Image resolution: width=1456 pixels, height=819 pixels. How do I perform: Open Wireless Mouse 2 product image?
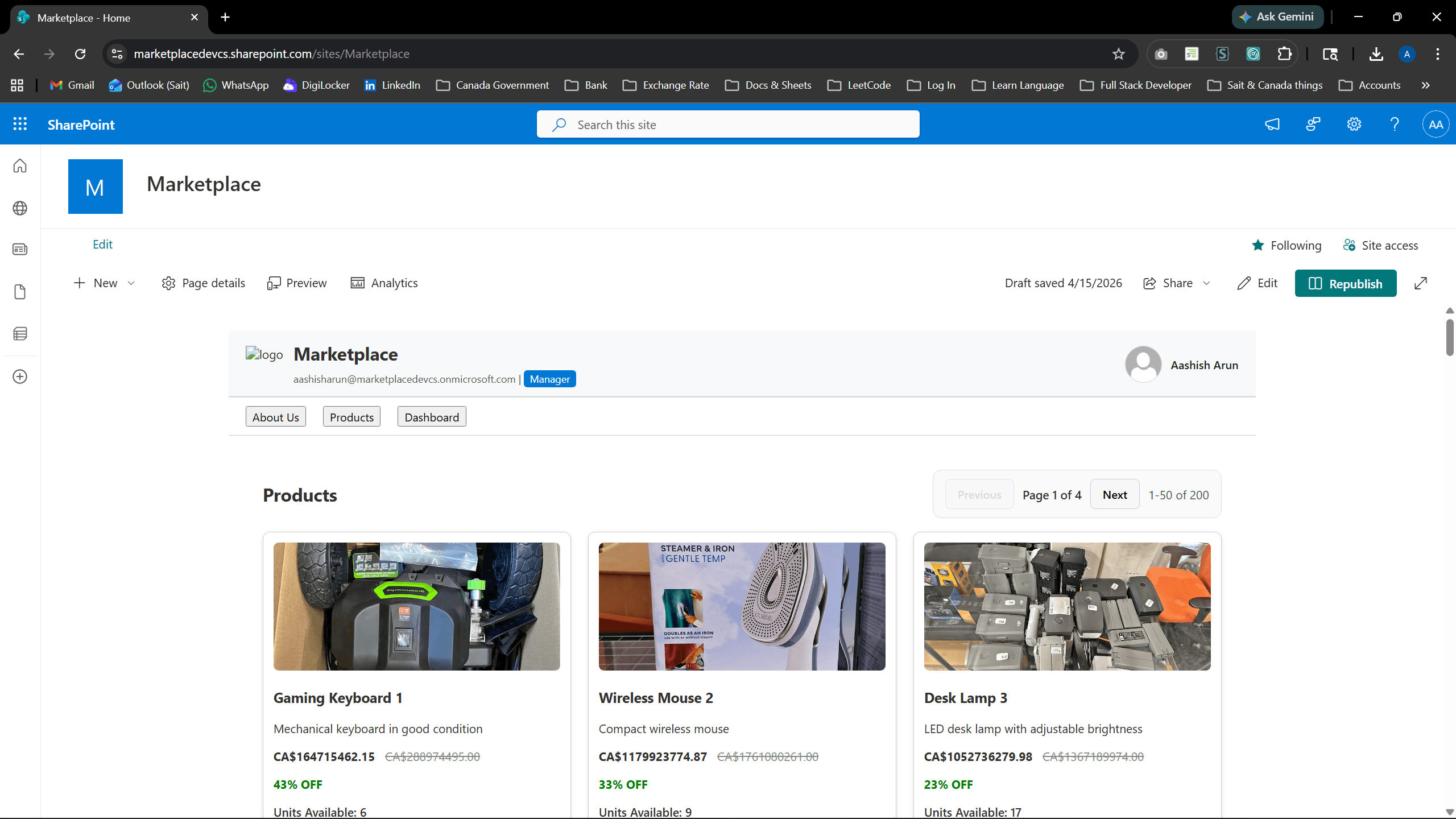[742, 606]
